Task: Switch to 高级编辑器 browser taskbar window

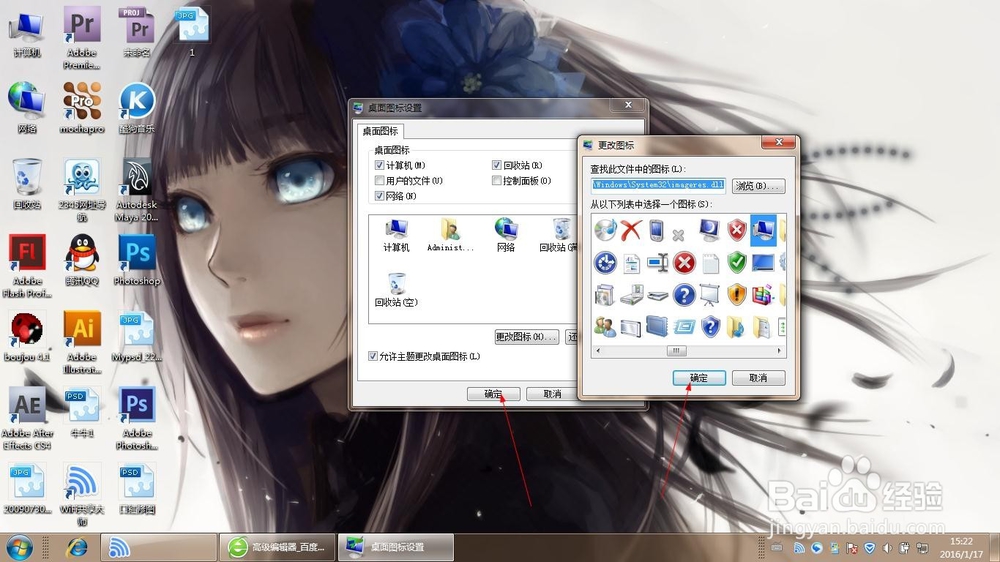Action: coord(277,547)
